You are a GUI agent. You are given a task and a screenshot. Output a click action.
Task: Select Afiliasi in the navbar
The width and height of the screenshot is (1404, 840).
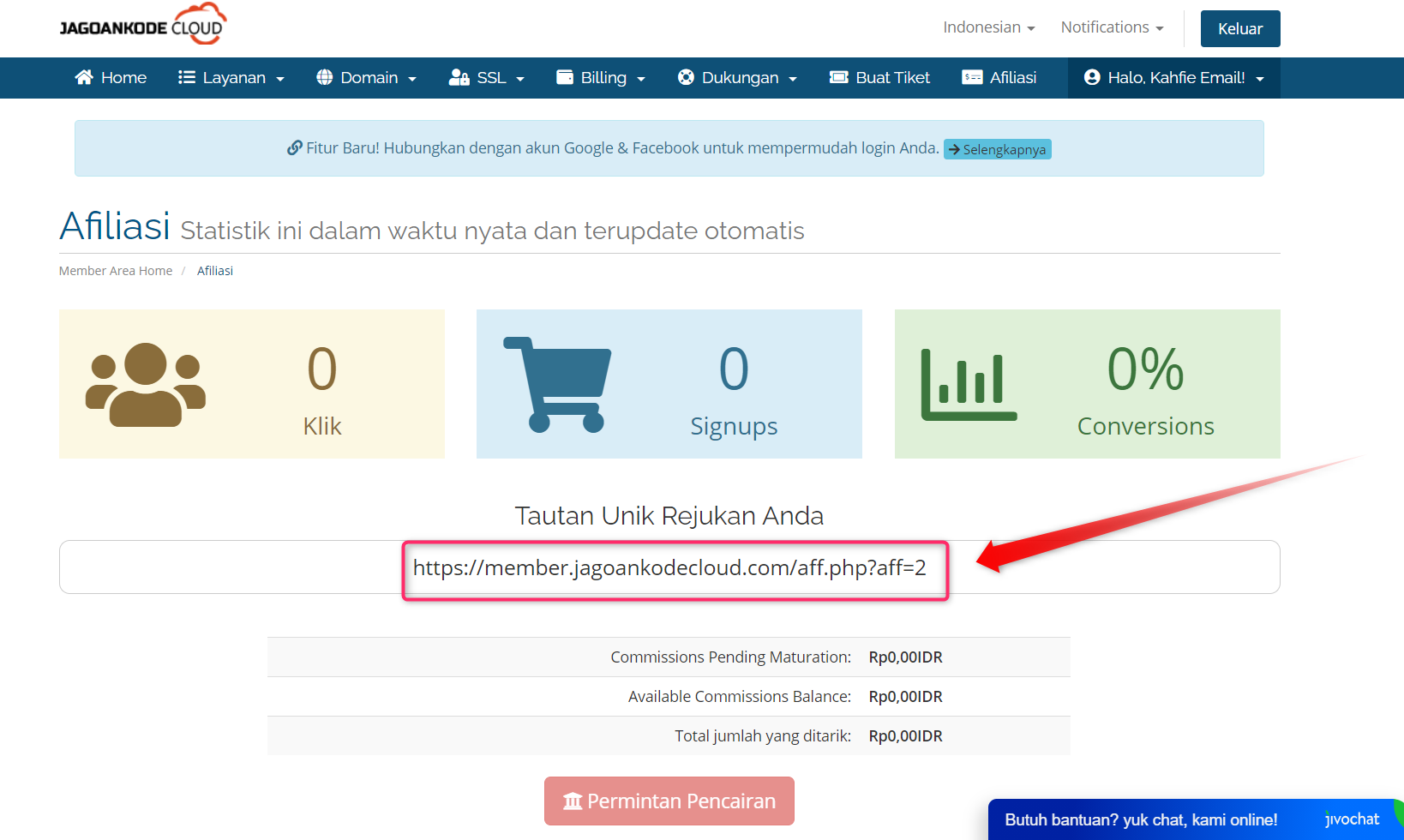coord(999,77)
